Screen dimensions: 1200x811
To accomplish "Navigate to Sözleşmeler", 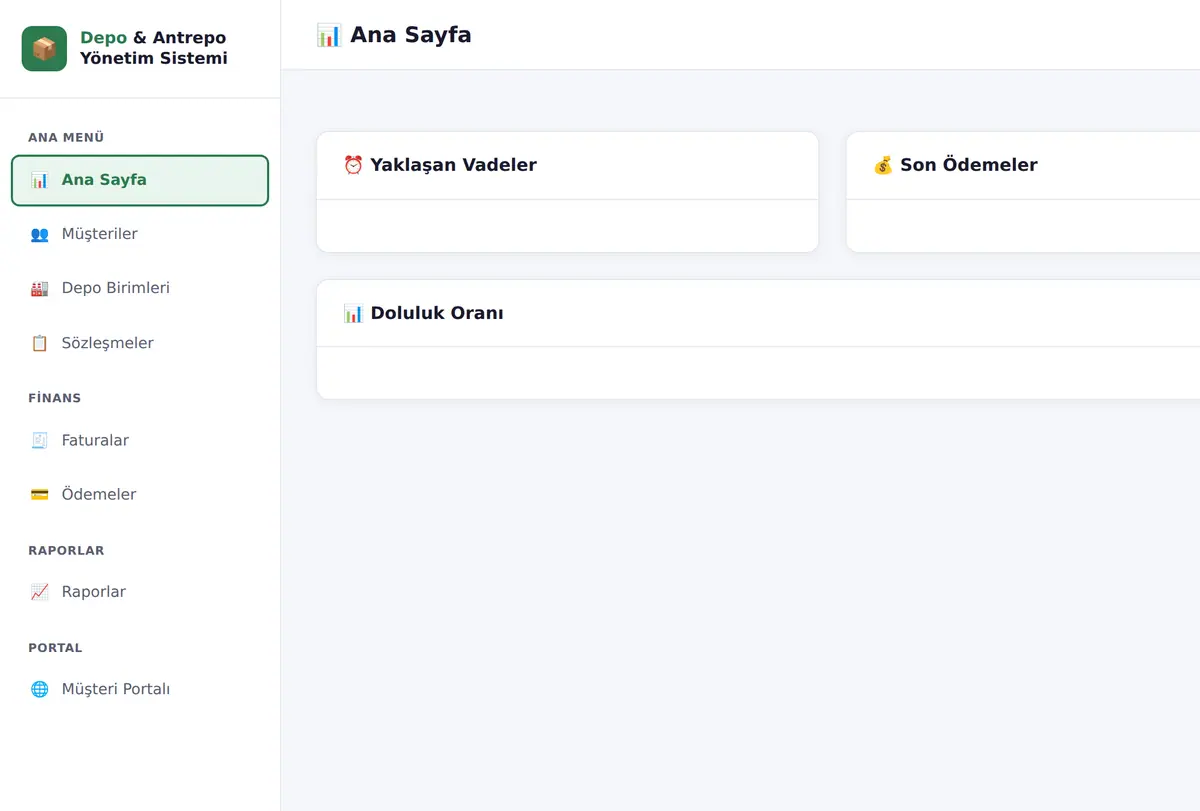I will pos(140,343).
